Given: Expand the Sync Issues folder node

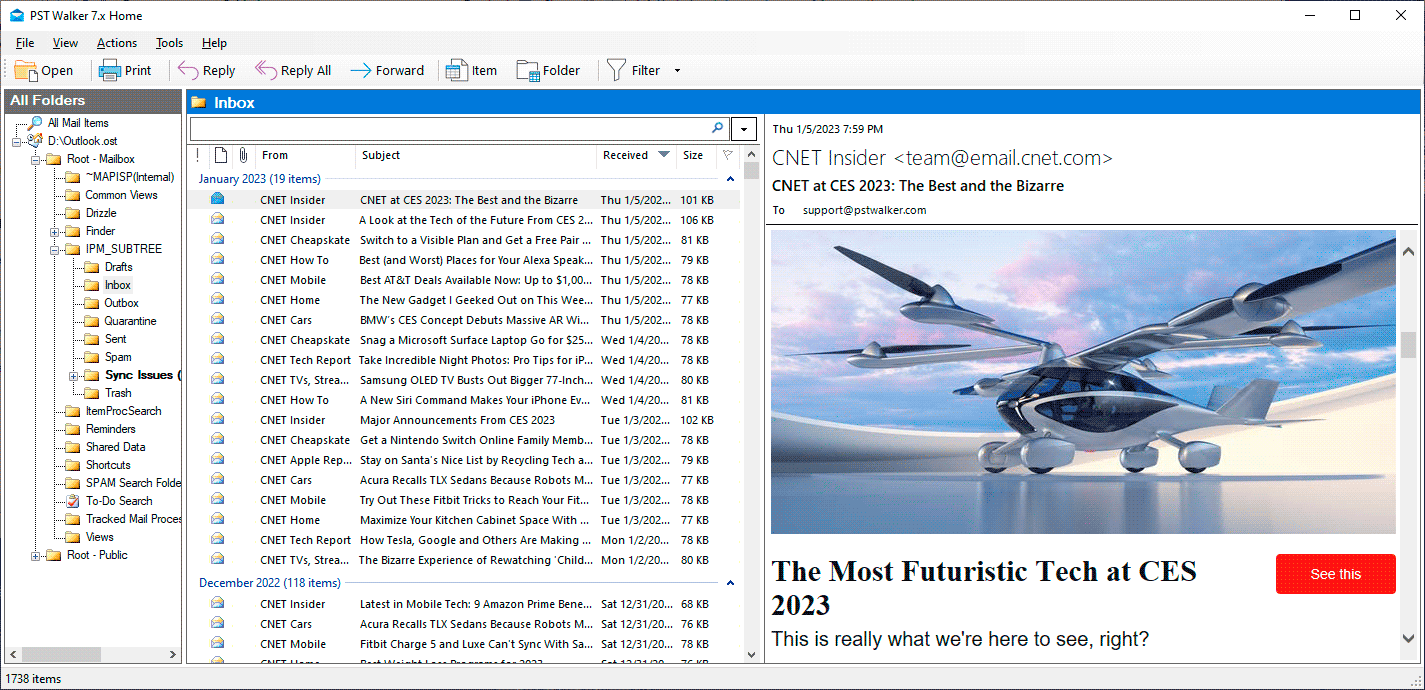Looking at the screenshot, I should (x=74, y=375).
